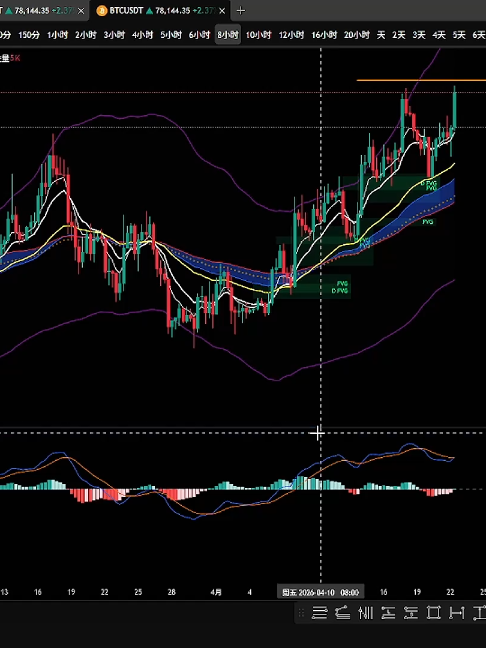Select the 4小时 timeframe
Image resolution: width=486 pixels, height=648 pixels.
(x=143, y=35)
